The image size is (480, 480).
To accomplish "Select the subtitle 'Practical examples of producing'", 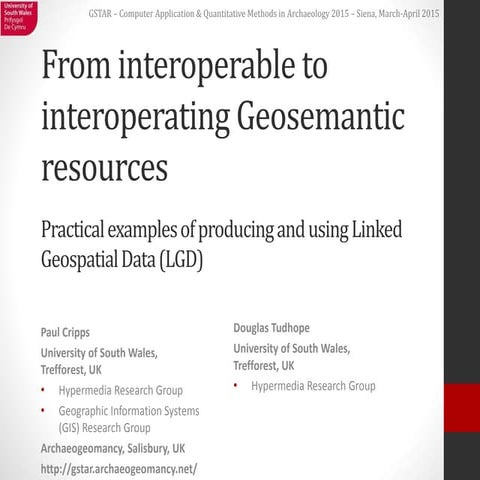I will 158,230.
